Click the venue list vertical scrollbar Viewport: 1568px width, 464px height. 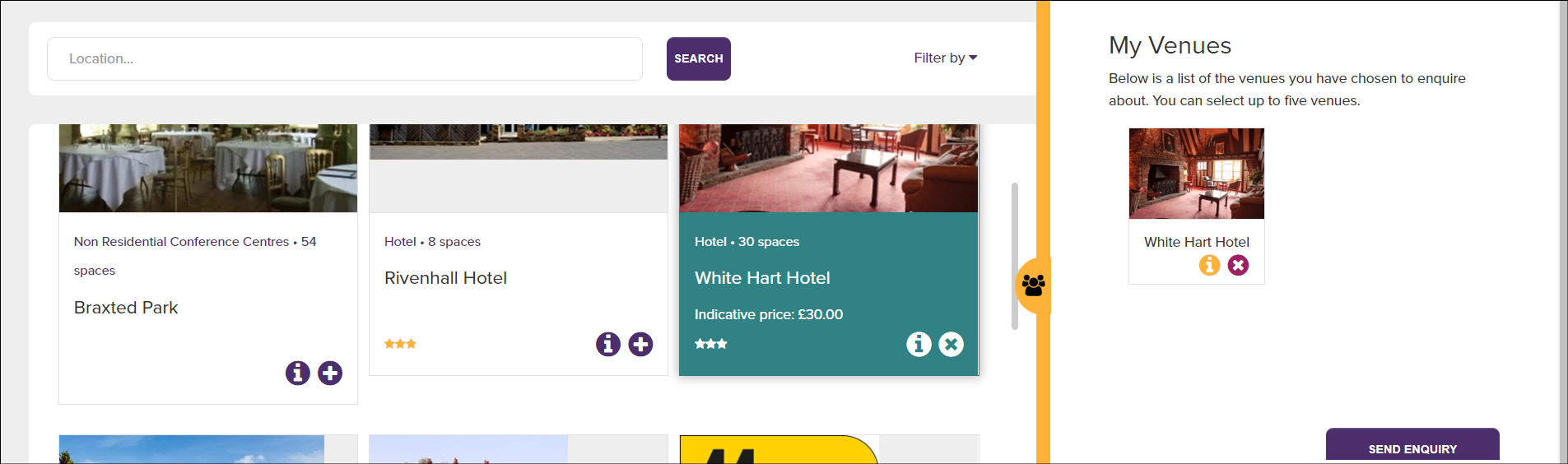click(1015, 256)
